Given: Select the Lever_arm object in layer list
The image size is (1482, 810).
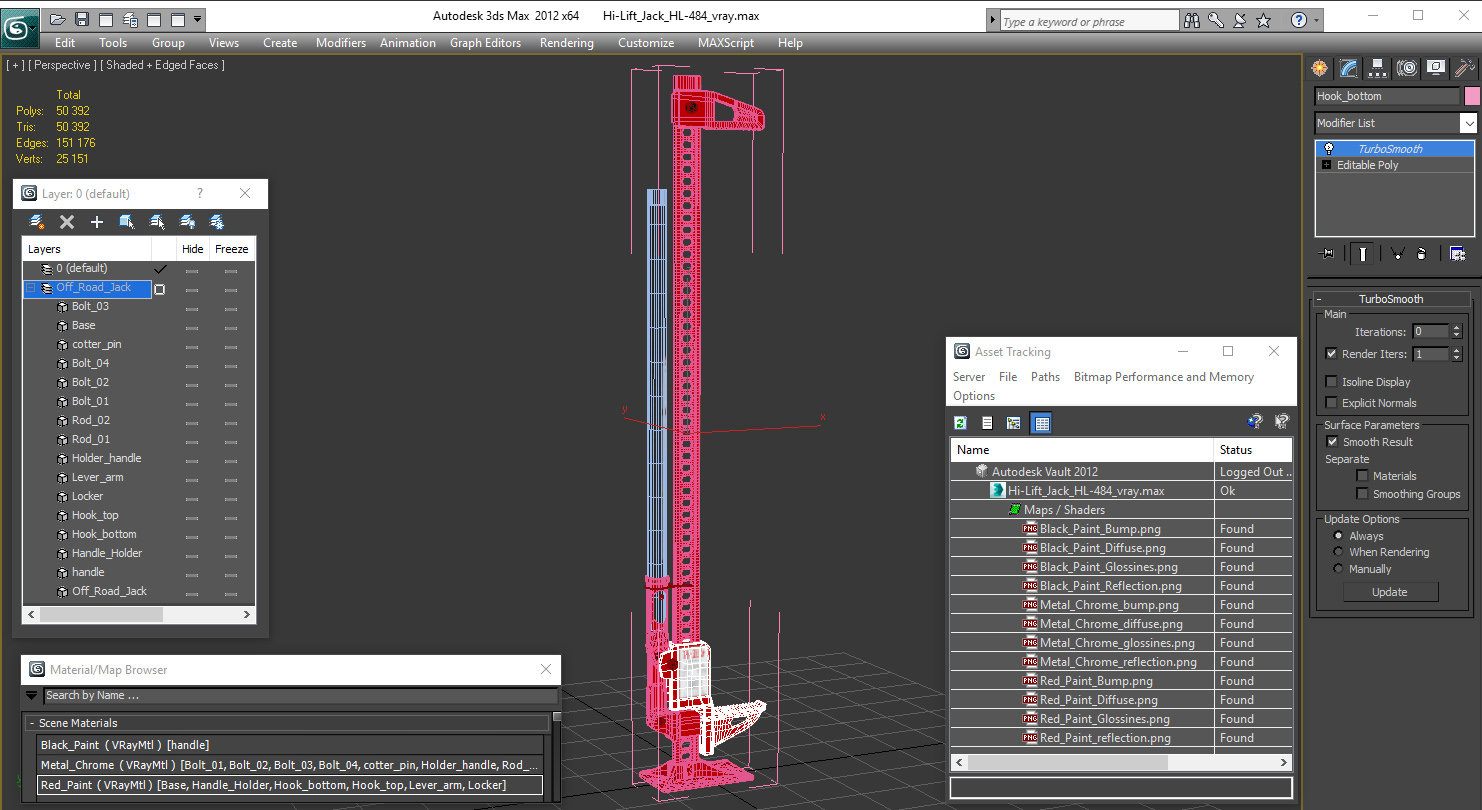Looking at the screenshot, I should coord(97,477).
